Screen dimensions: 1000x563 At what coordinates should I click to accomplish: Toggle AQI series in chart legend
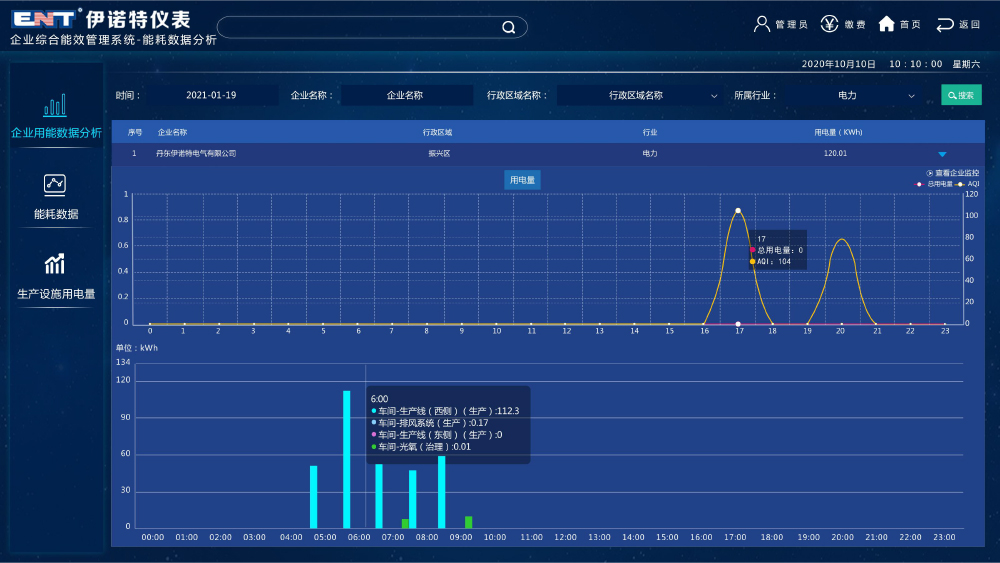click(x=966, y=184)
